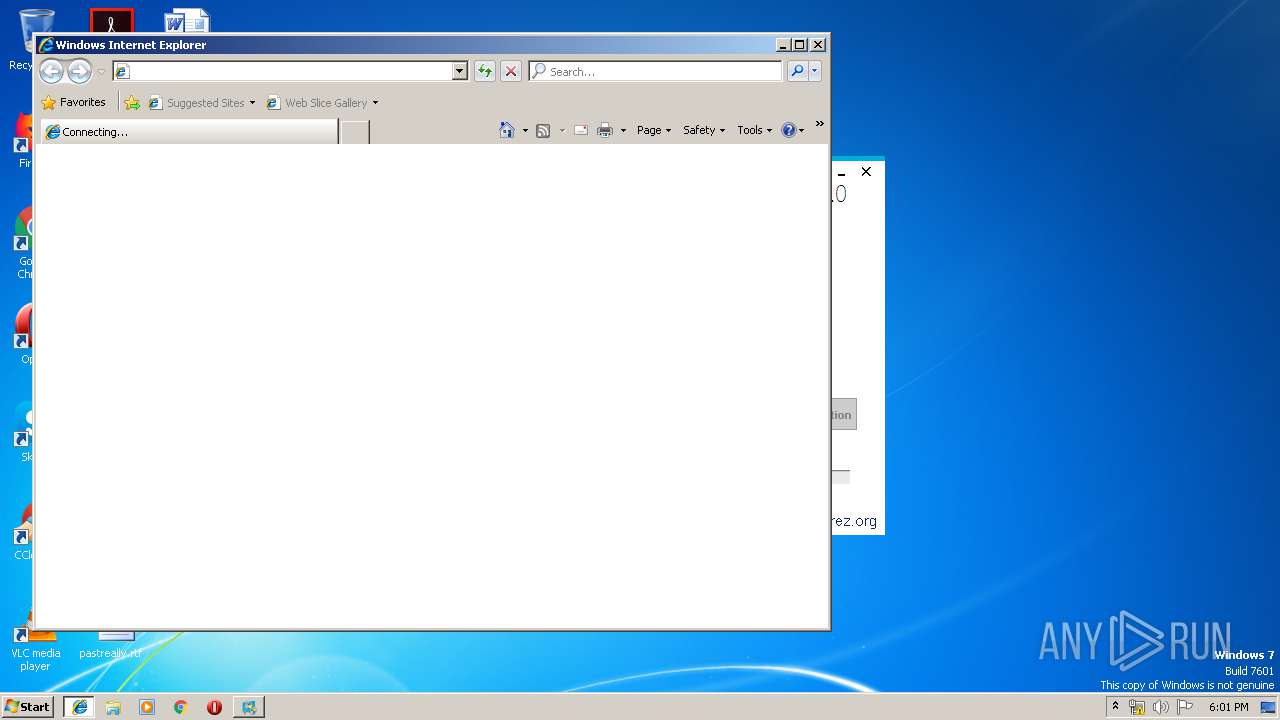This screenshot has width=1280, height=720.
Task: Open the recent pages dropdown beside Forward
Action: (101, 72)
